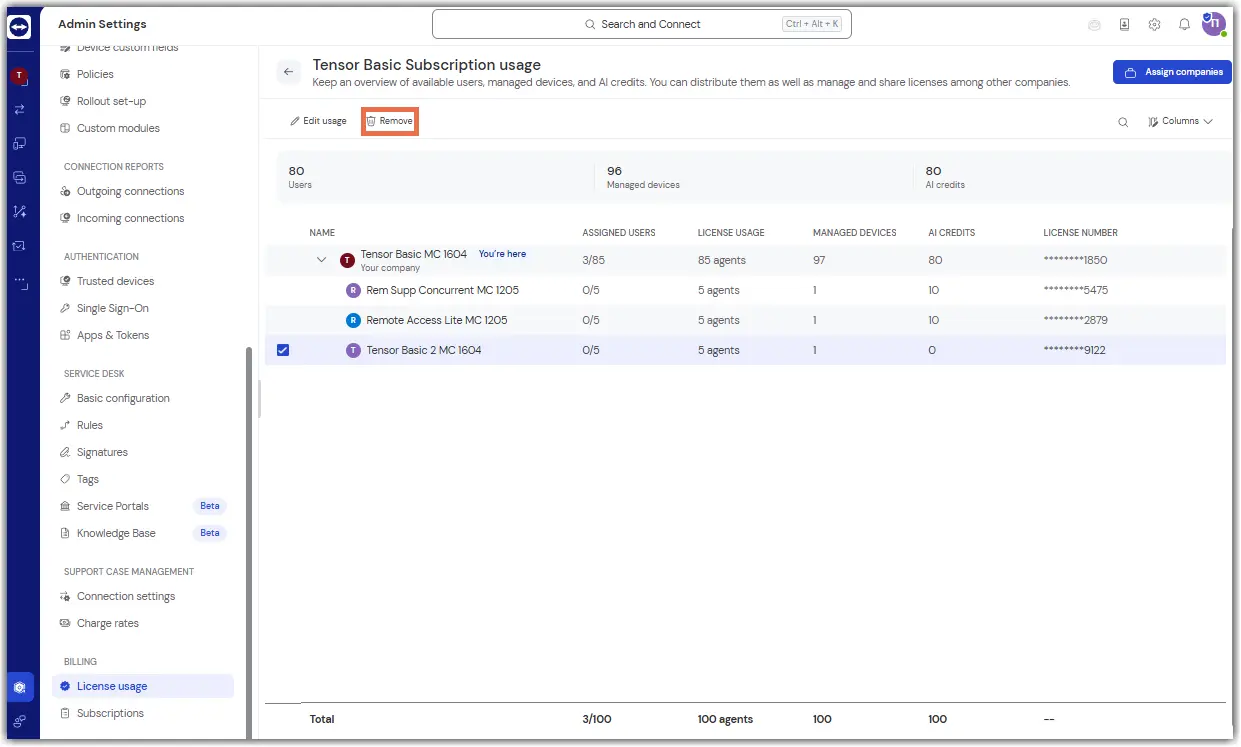This screenshot has height=747, width=1241.
Task: Open the user profile avatar
Action: point(1213,24)
